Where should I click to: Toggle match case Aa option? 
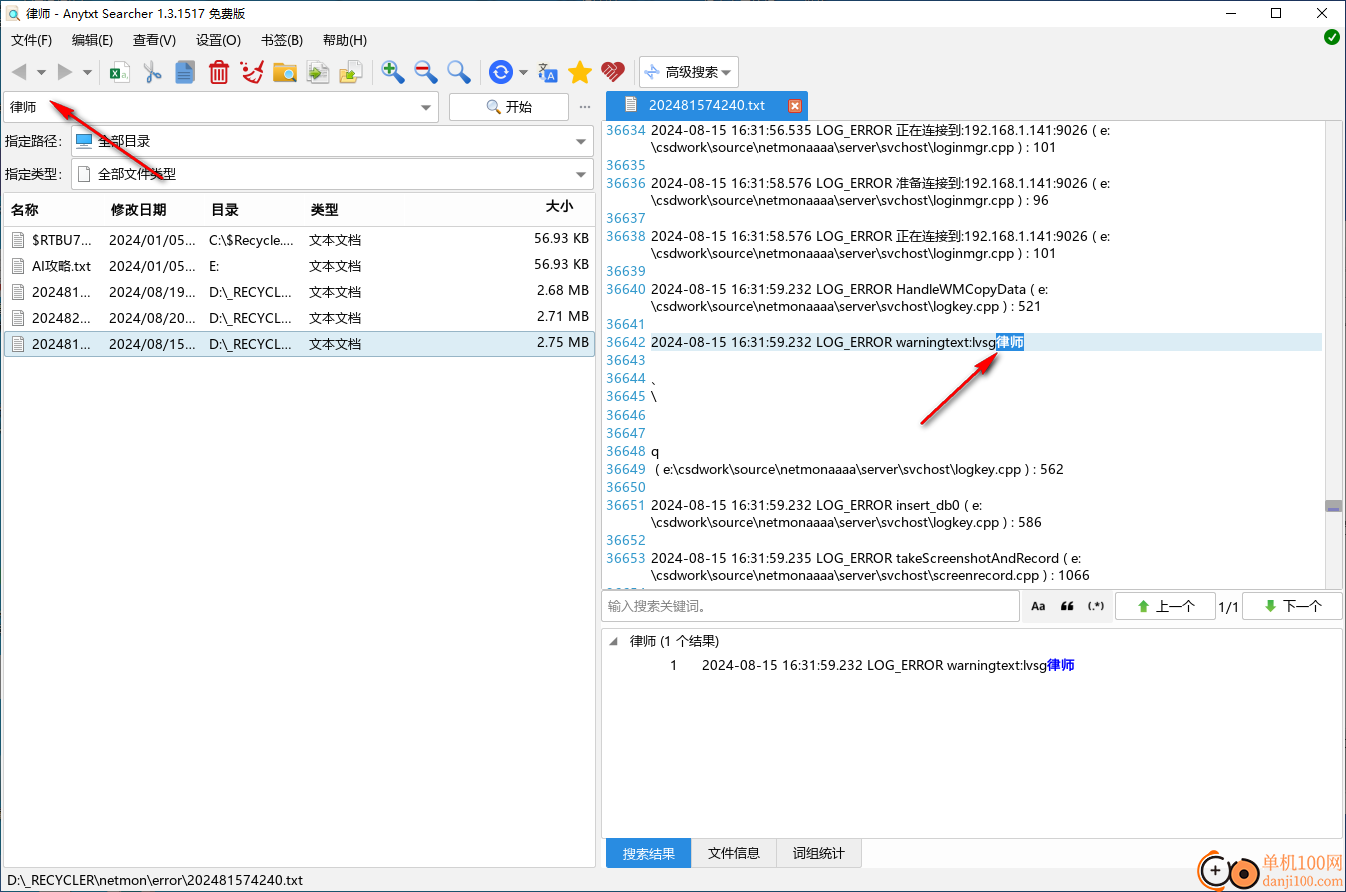click(1038, 606)
